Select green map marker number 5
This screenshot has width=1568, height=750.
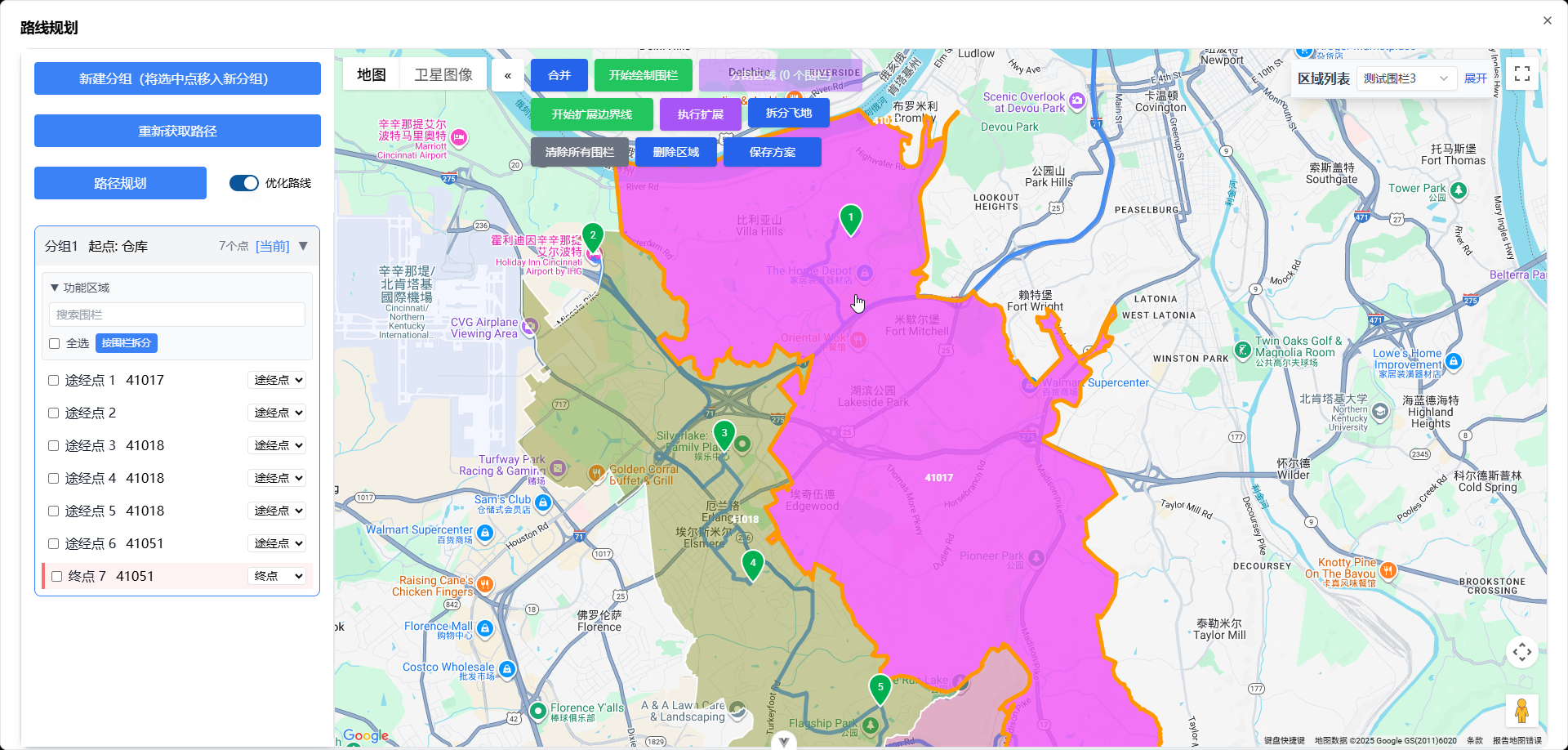pos(880,688)
